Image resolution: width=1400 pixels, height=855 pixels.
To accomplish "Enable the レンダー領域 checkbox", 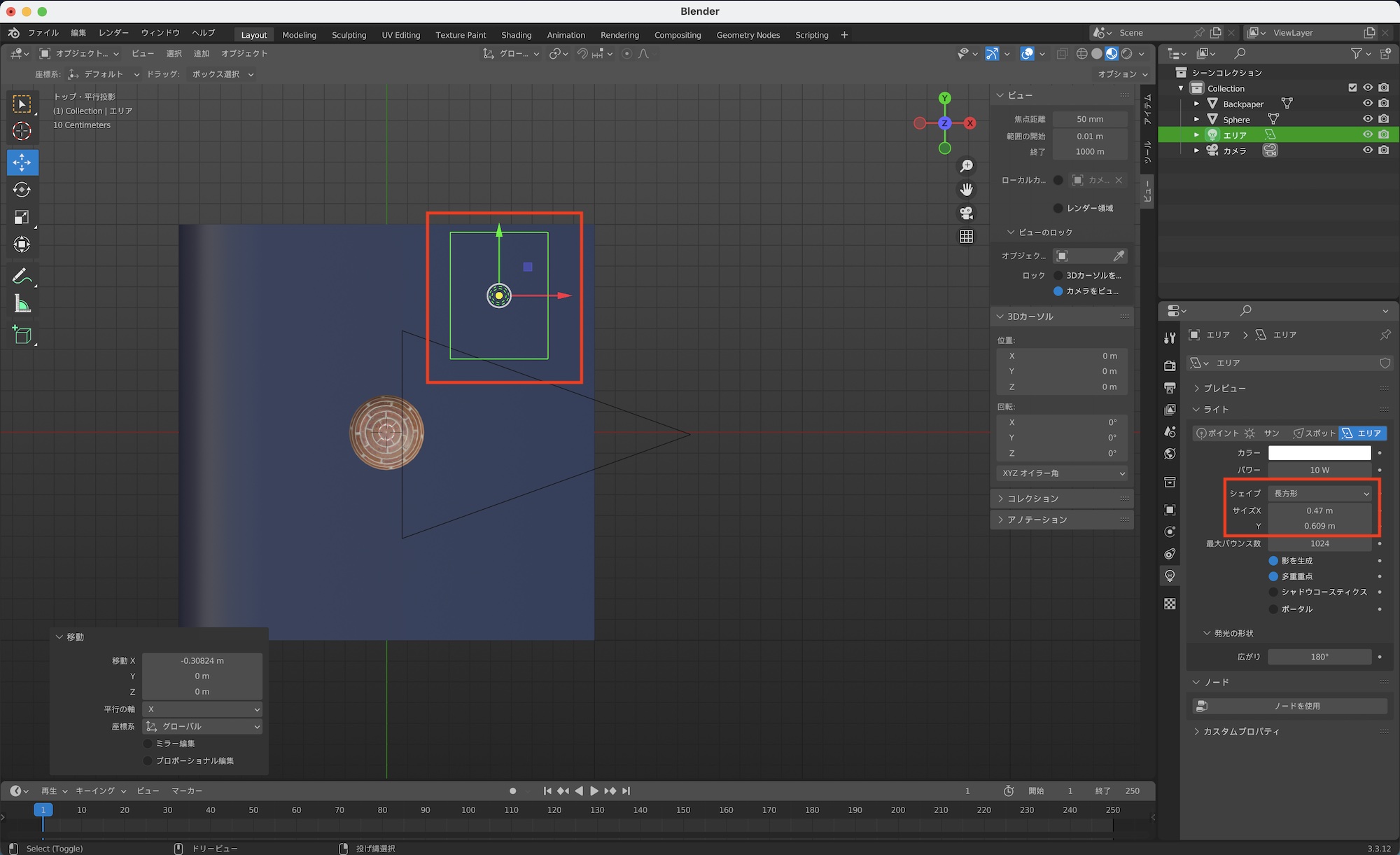I will [1058, 208].
